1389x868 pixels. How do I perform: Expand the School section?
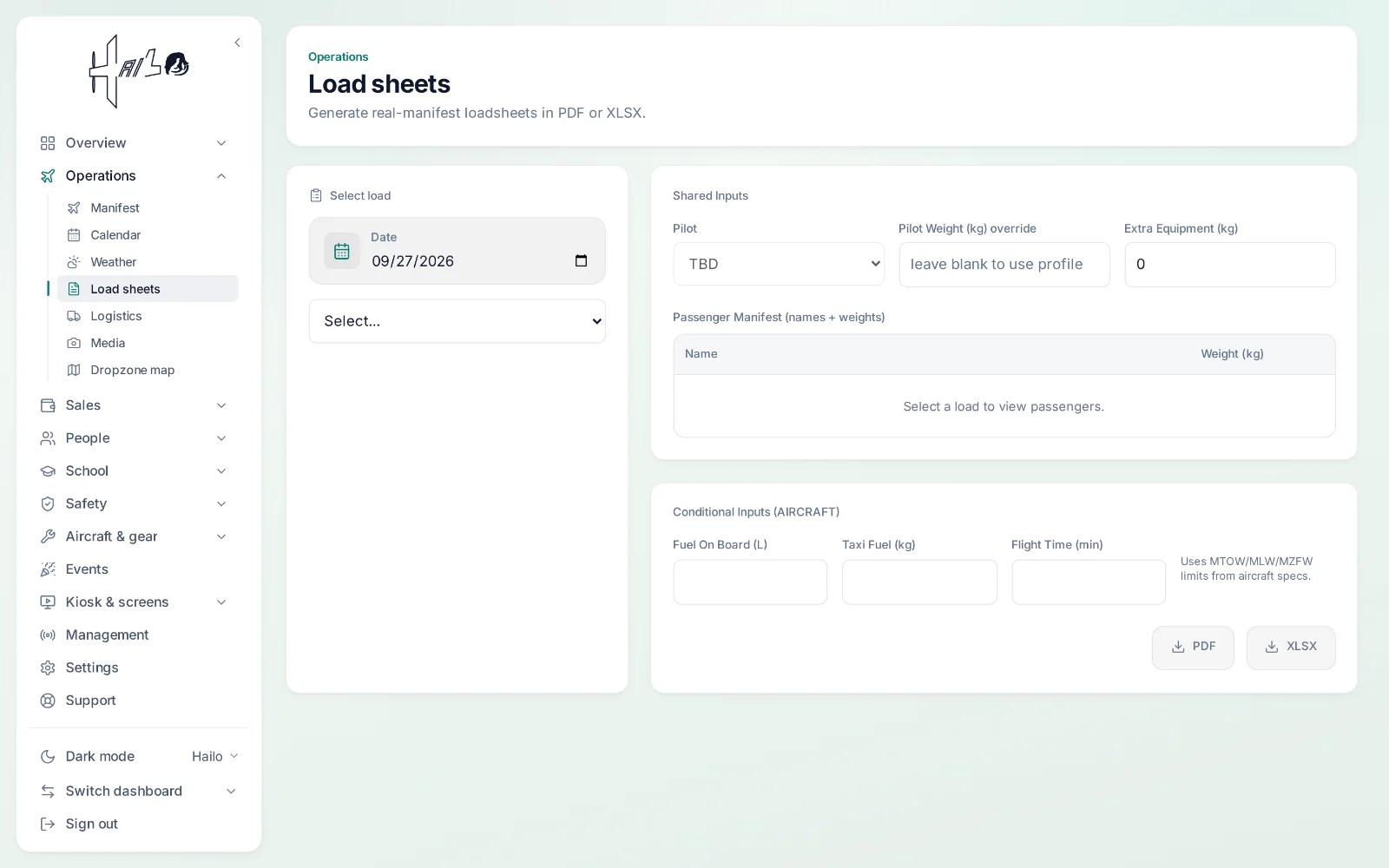(x=135, y=471)
